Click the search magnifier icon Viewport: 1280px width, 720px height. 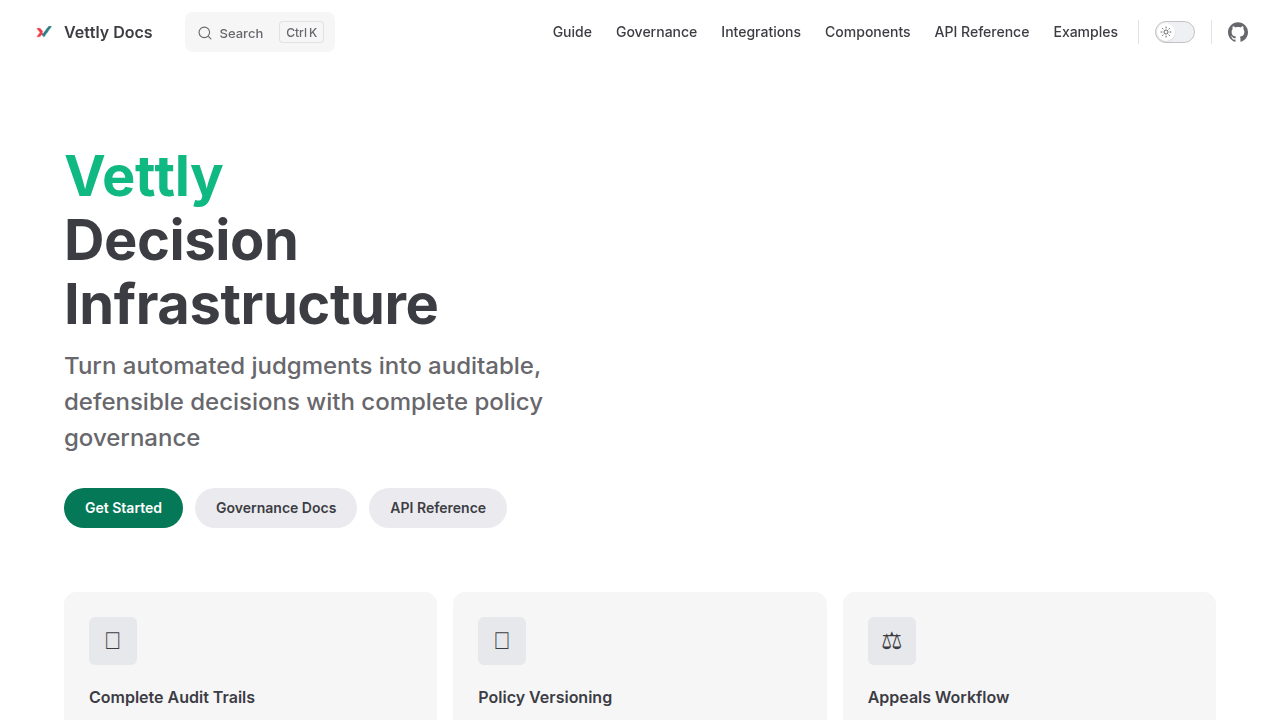click(205, 33)
